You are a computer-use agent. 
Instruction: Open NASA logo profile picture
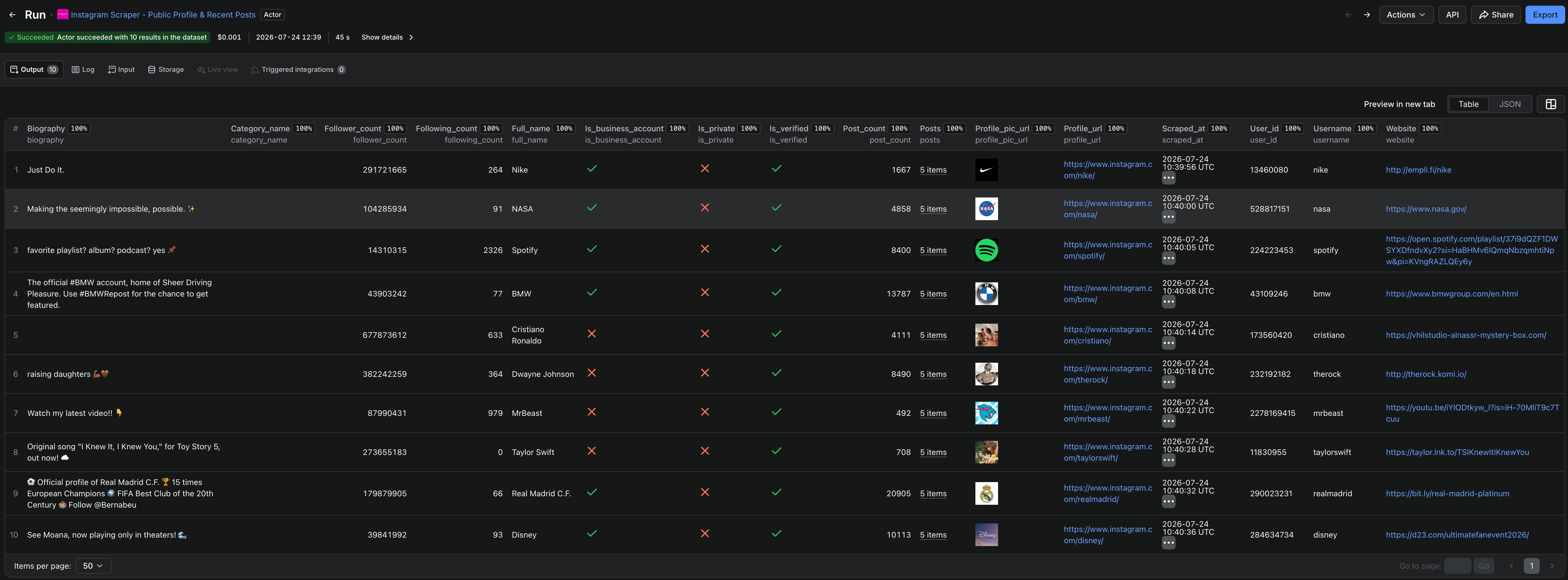[x=986, y=209]
